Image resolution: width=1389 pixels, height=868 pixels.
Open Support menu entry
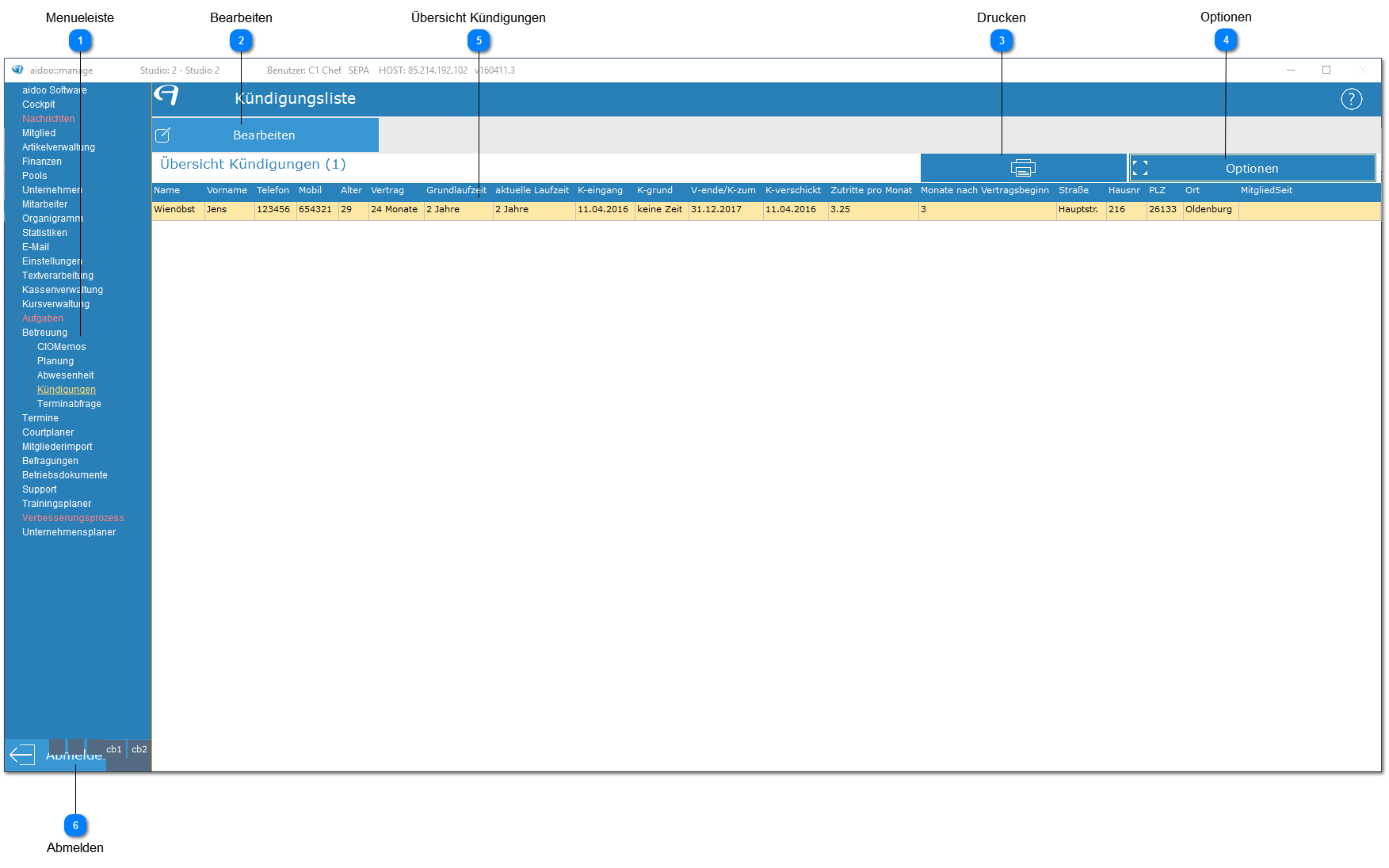pos(40,489)
